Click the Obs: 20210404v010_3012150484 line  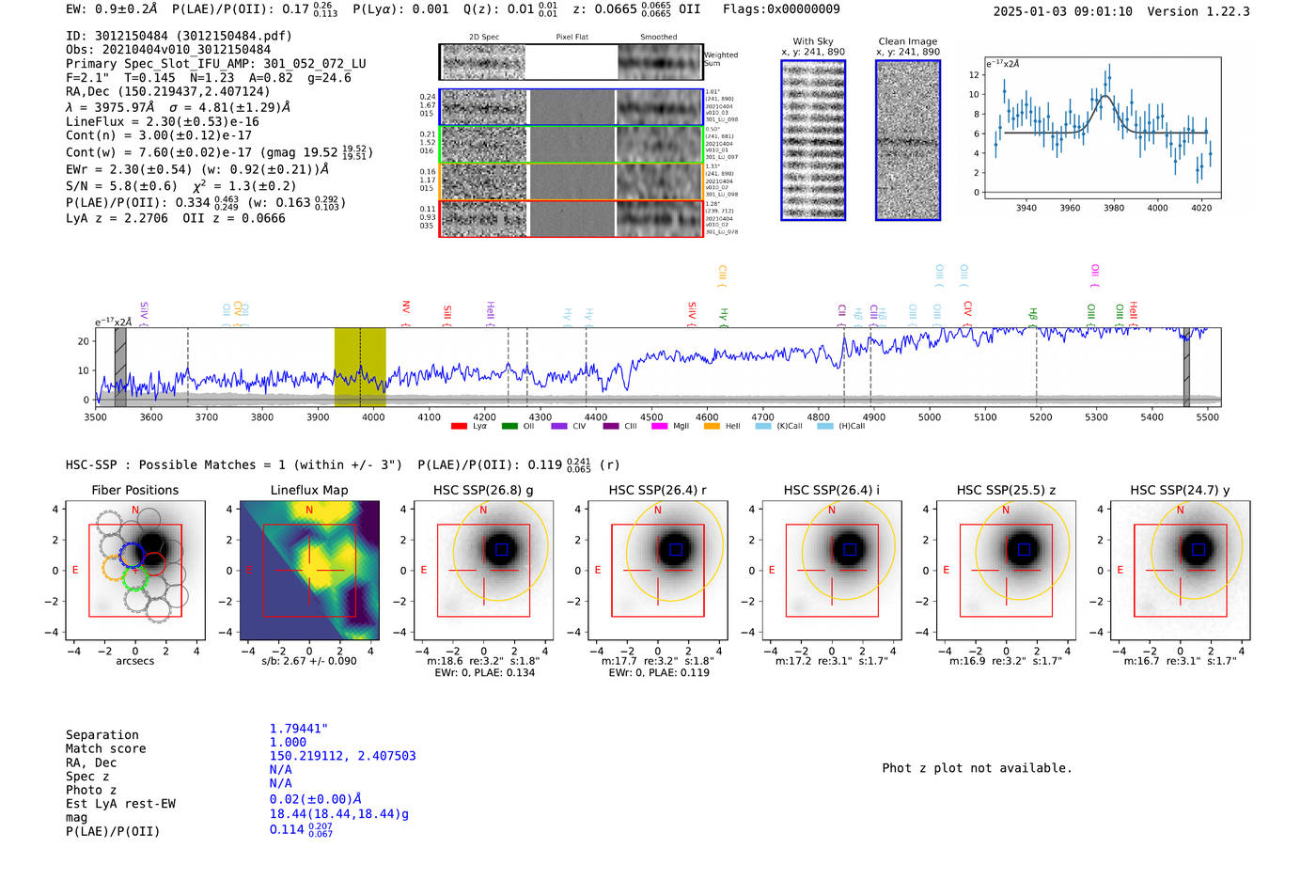[168, 50]
